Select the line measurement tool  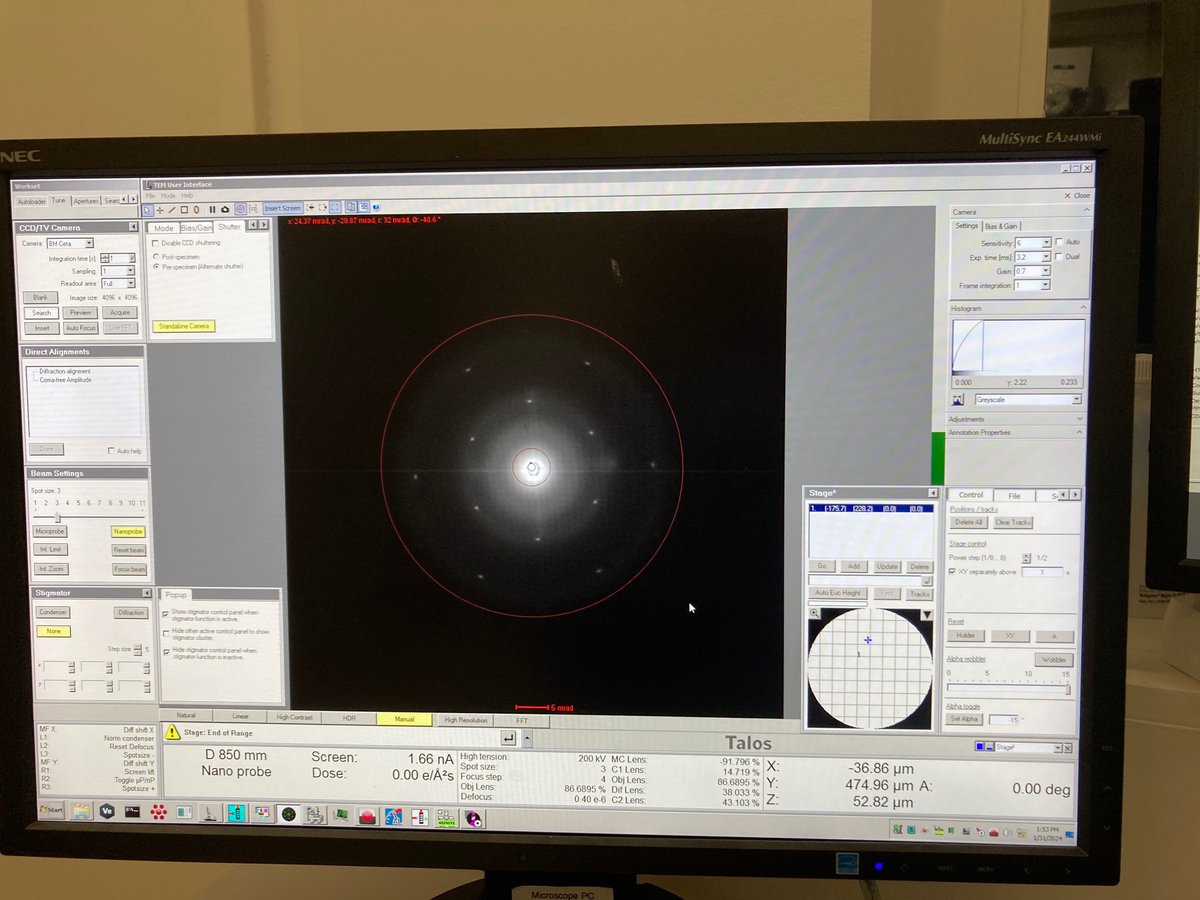(172, 209)
